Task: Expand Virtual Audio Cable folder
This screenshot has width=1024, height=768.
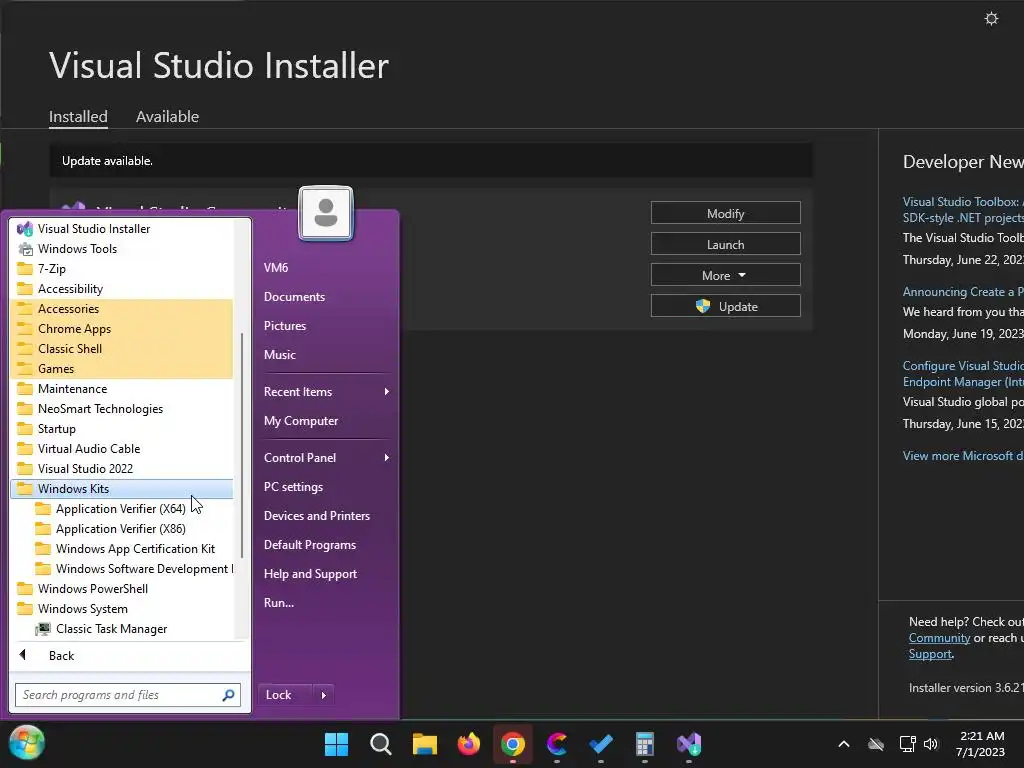Action: point(121,449)
